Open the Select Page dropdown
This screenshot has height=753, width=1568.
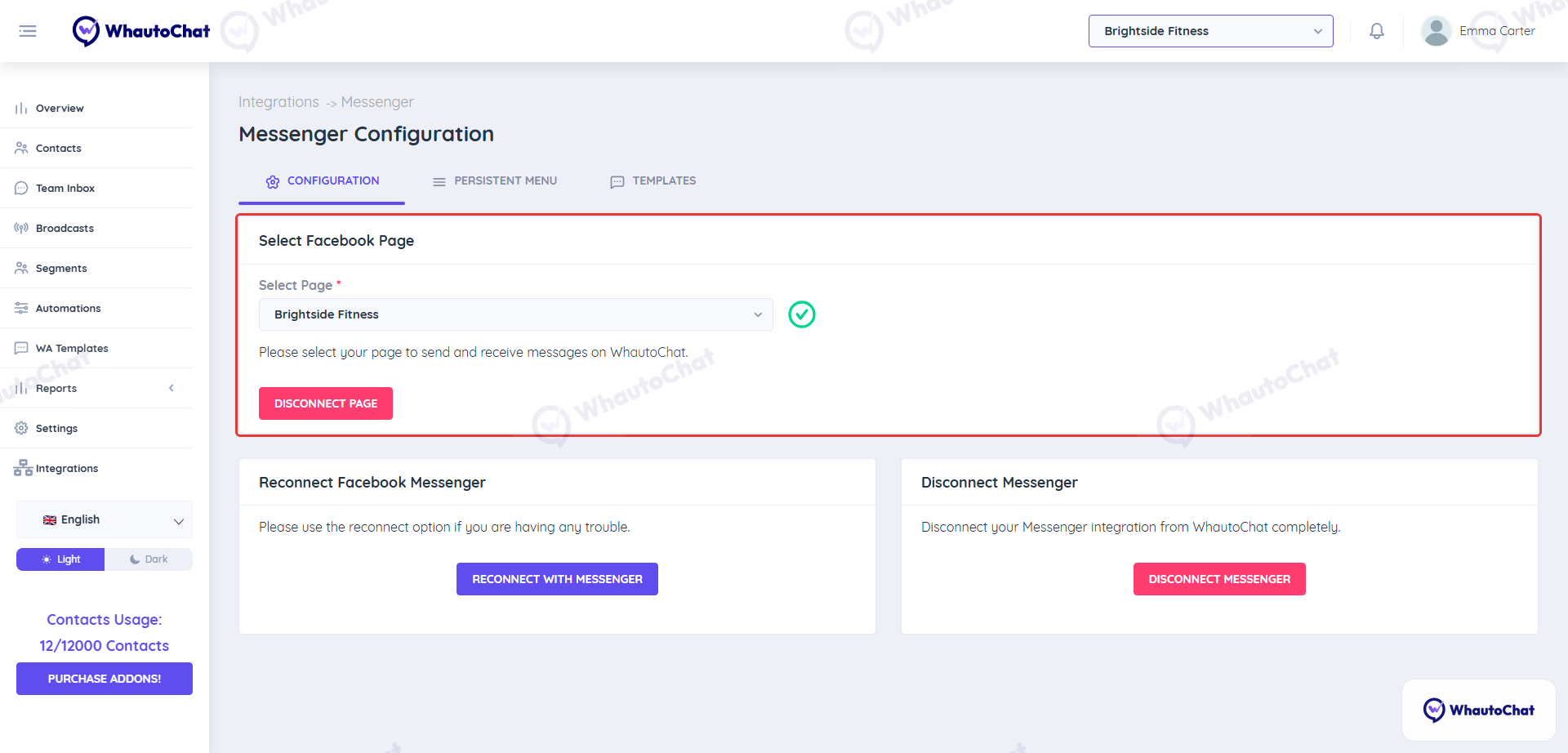click(x=515, y=314)
